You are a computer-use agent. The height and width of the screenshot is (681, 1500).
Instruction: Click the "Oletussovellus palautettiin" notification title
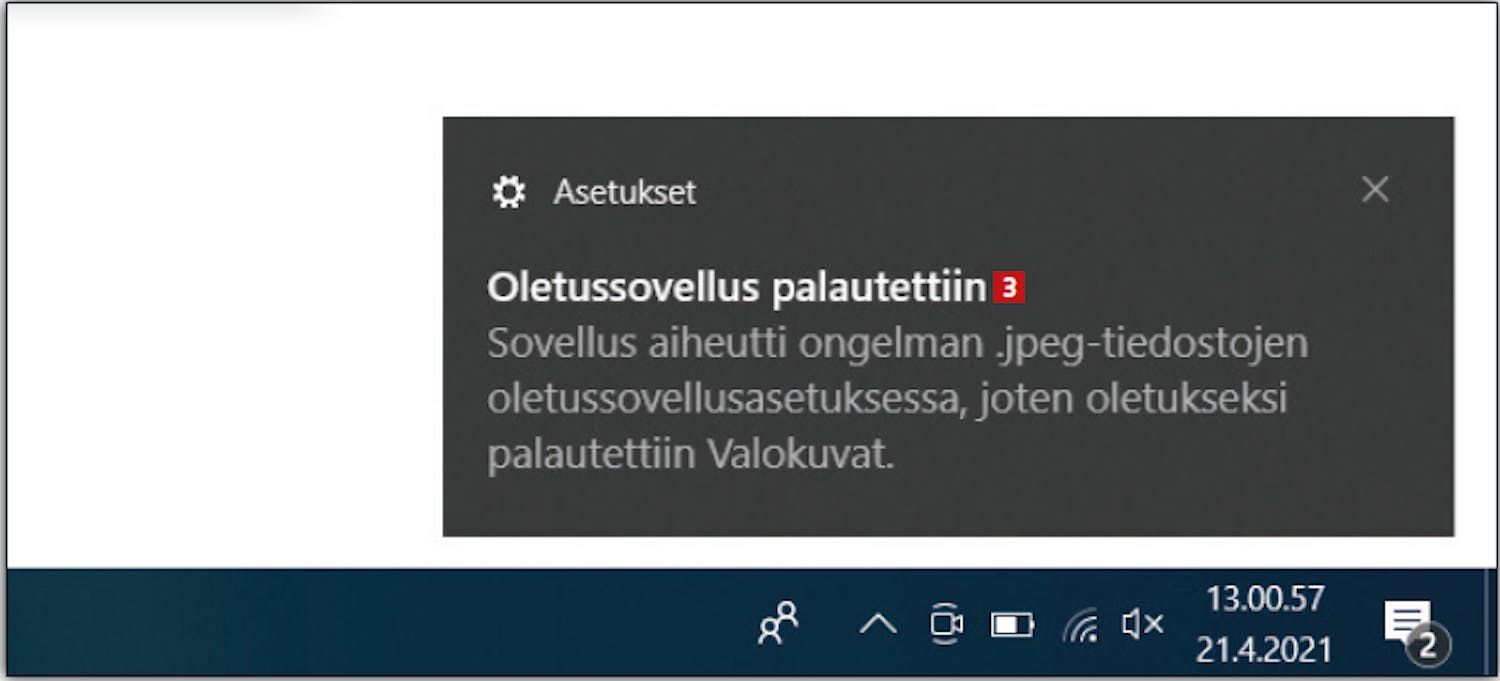coord(737,289)
